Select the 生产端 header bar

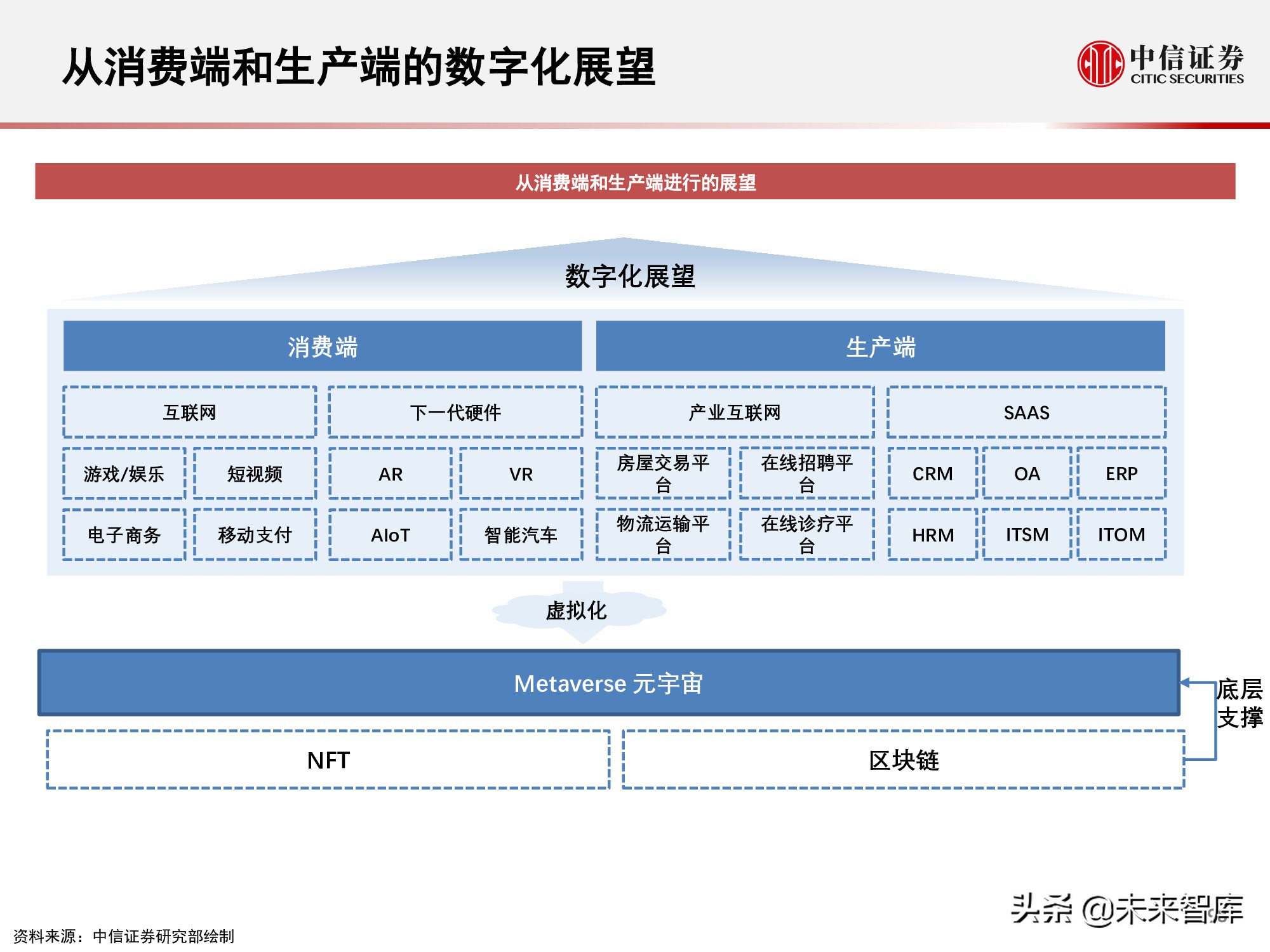point(880,347)
